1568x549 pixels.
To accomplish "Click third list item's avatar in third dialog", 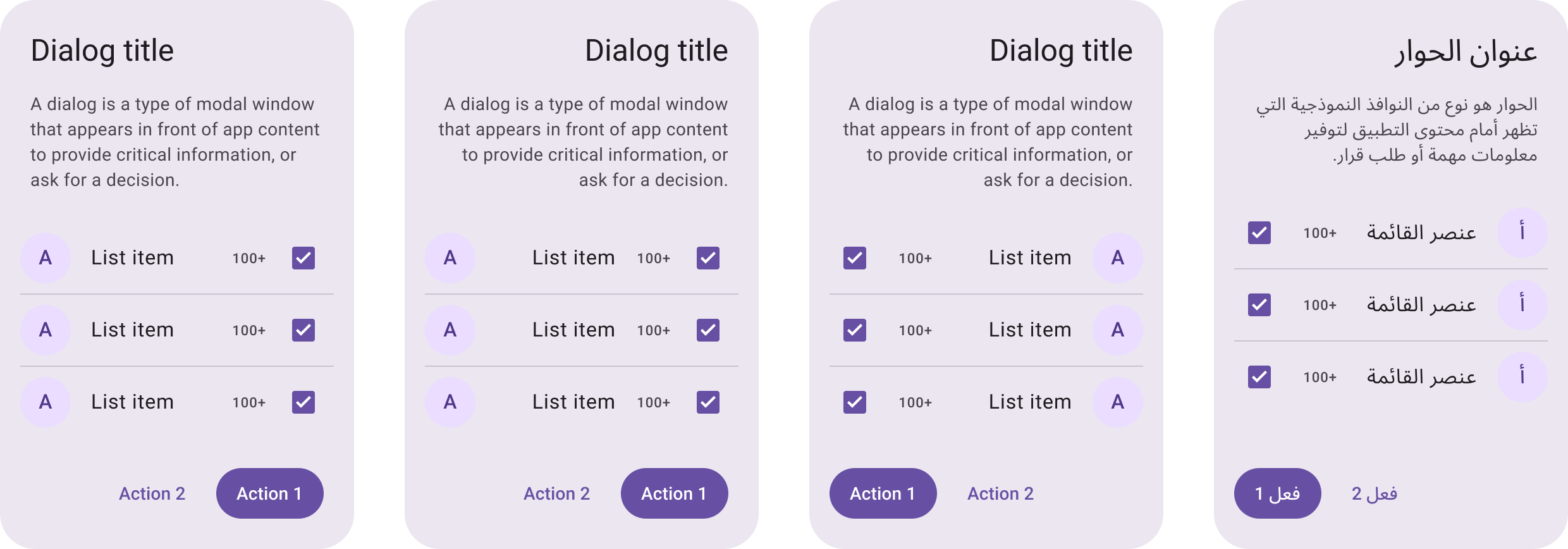I will (1118, 402).
